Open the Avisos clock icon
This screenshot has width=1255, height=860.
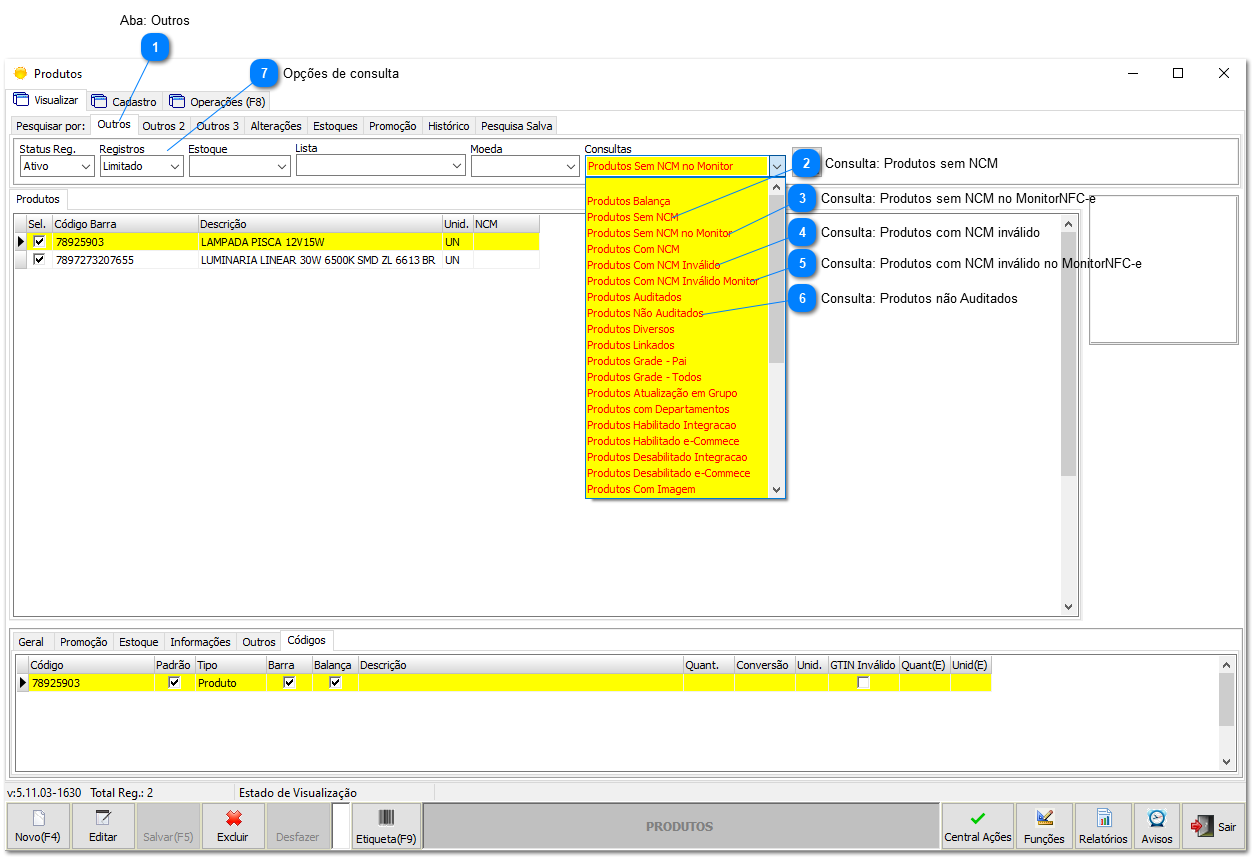[x=1157, y=818]
